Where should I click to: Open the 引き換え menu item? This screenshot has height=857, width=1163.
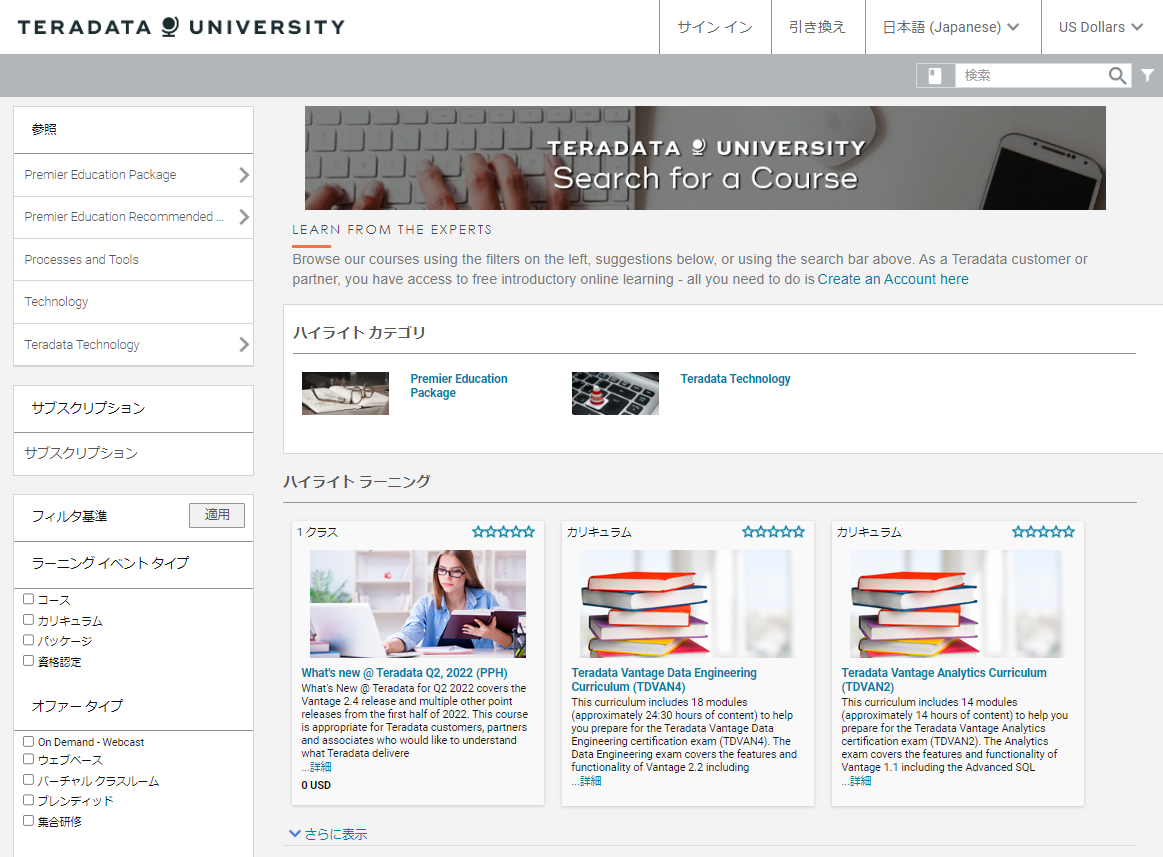click(x=817, y=27)
